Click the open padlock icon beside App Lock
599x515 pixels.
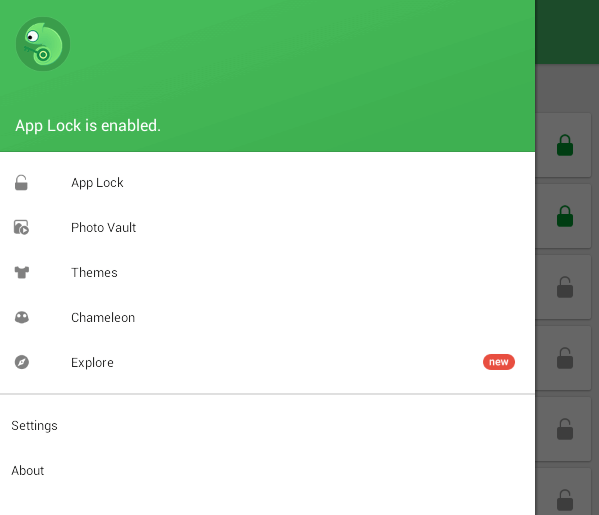pos(21,183)
